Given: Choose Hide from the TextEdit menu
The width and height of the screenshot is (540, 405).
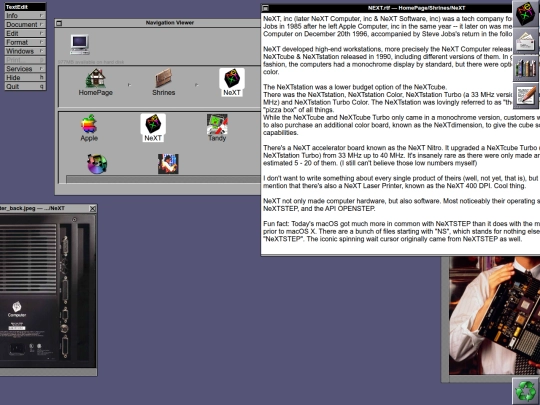Looking at the screenshot, I should tap(25, 77).
